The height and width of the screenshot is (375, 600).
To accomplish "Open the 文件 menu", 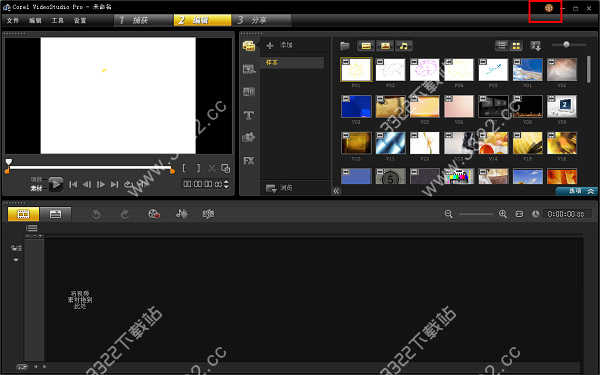I will coord(13,21).
